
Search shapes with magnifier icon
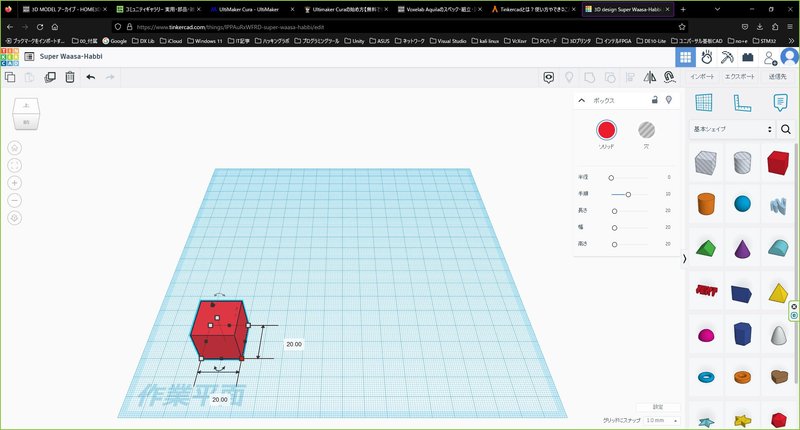click(786, 129)
